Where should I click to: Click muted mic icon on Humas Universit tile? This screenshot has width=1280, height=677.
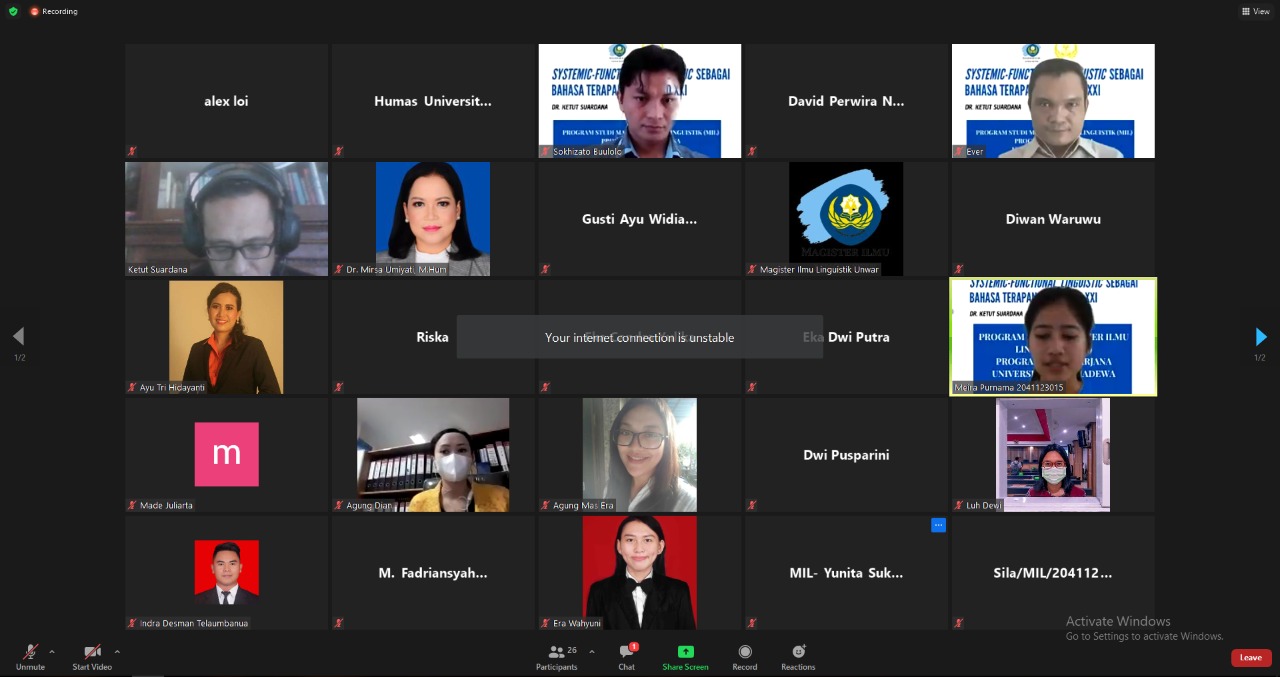tap(339, 151)
